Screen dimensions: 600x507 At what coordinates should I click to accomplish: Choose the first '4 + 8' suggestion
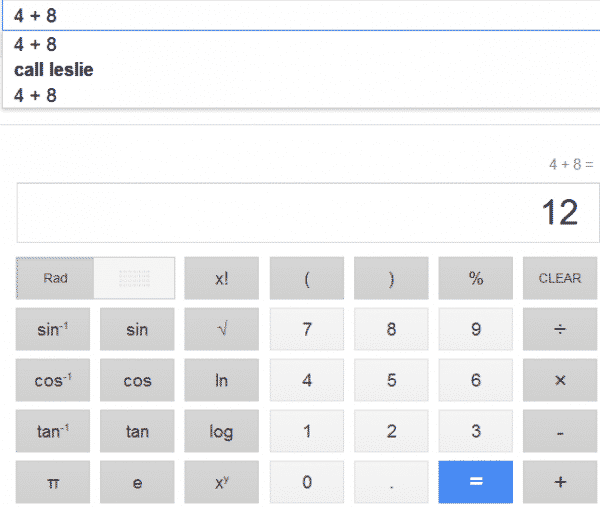(x=36, y=45)
